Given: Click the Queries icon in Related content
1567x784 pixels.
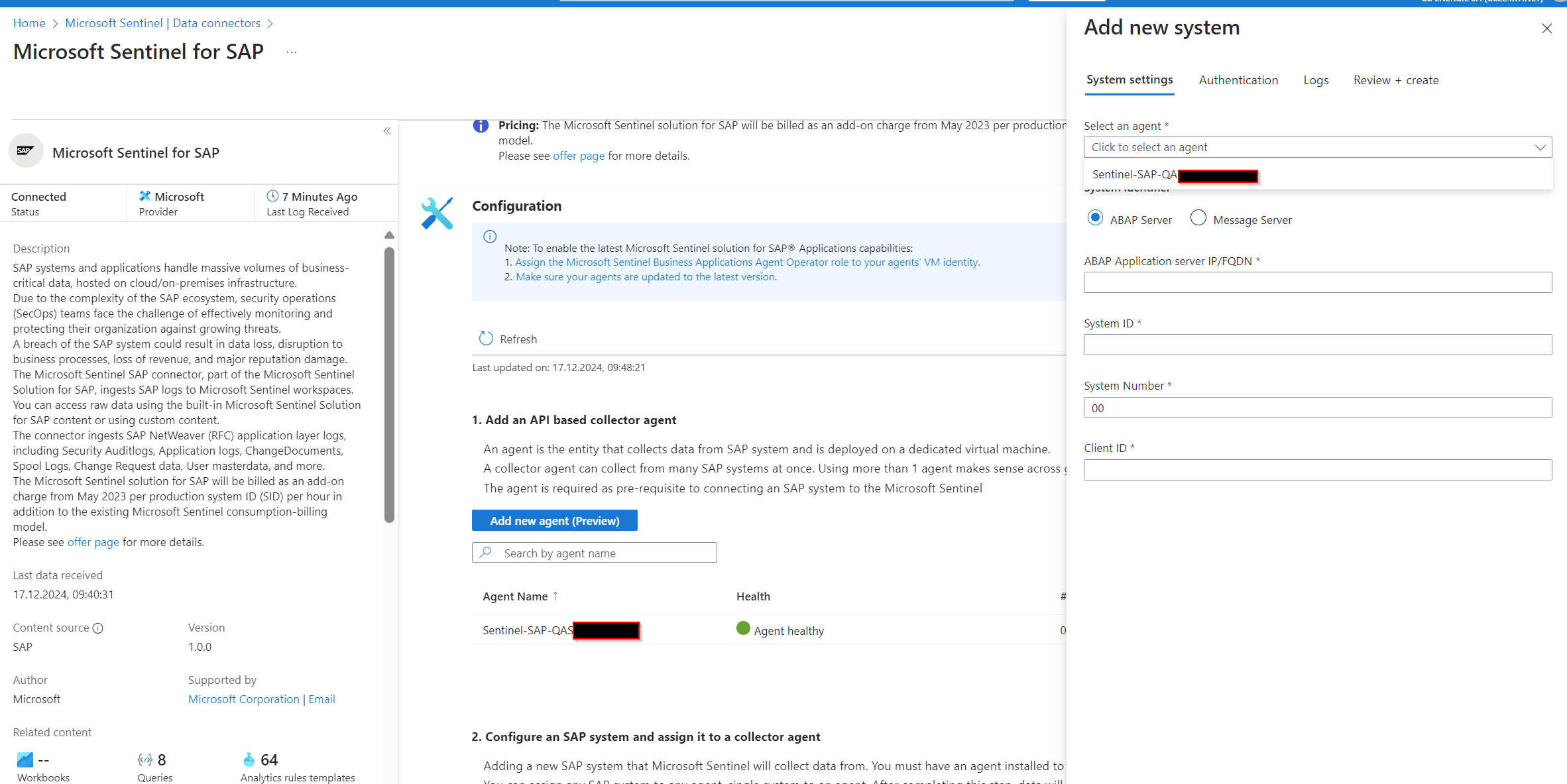Looking at the screenshot, I should 145,759.
